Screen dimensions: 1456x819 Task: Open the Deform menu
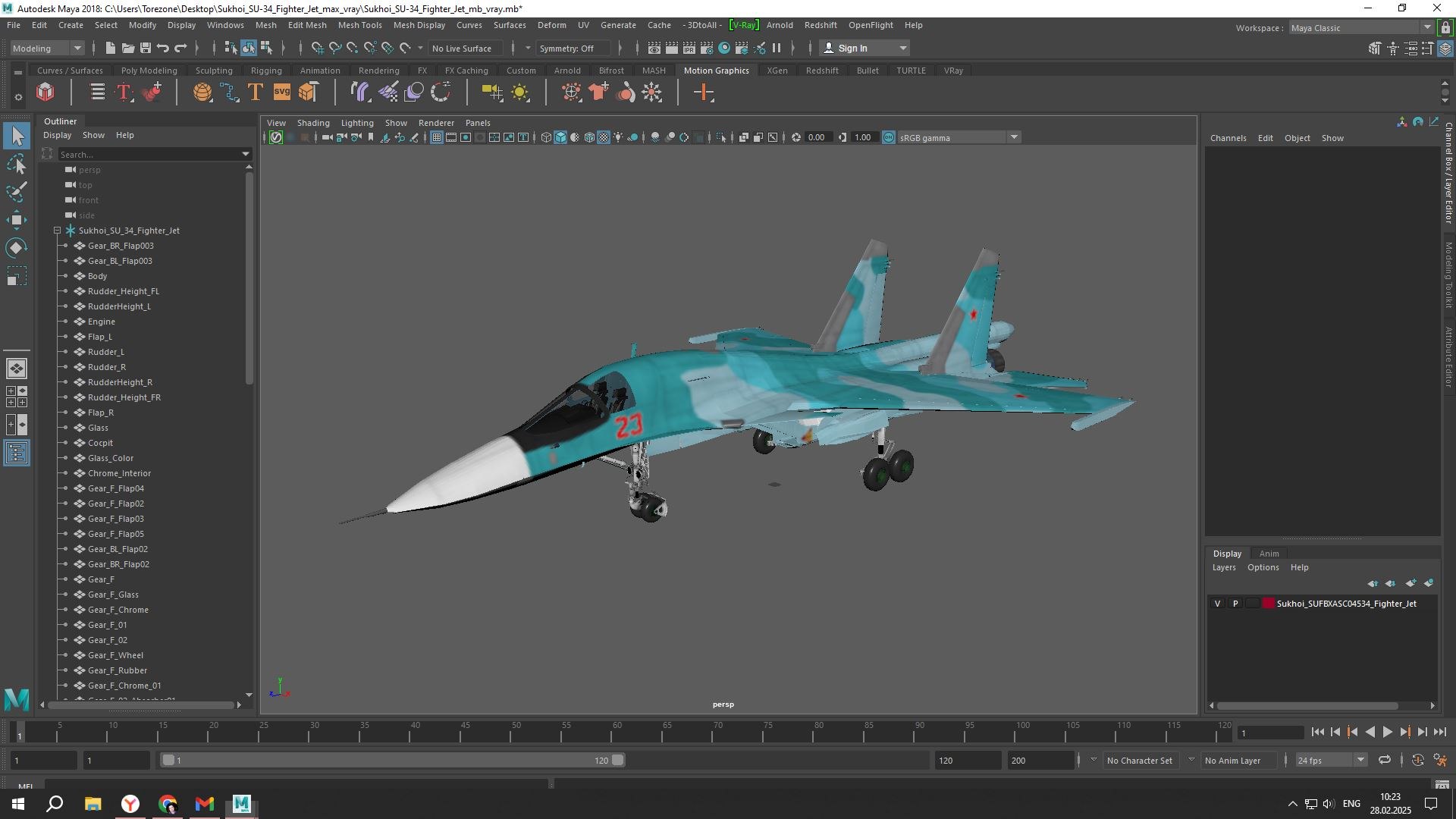pyautogui.click(x=552, y=25)
